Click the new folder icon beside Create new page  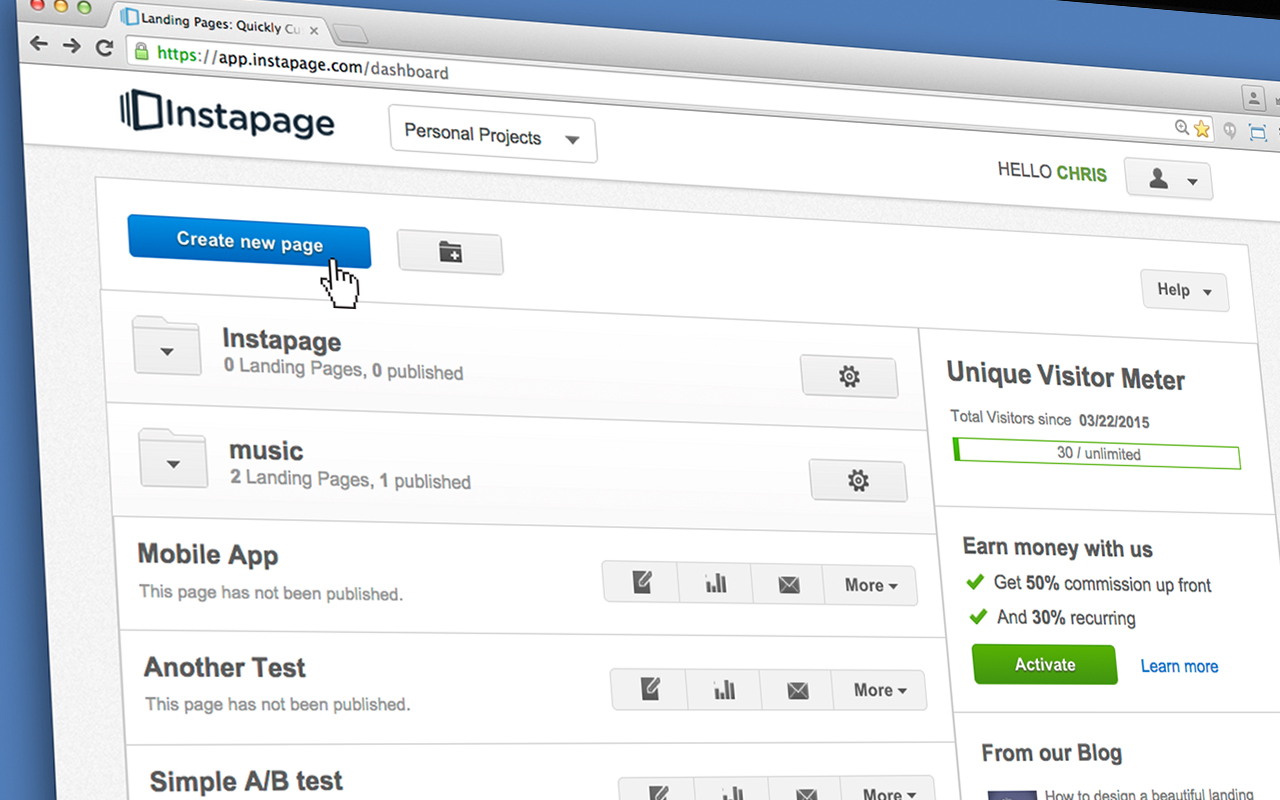click(450, 253)
